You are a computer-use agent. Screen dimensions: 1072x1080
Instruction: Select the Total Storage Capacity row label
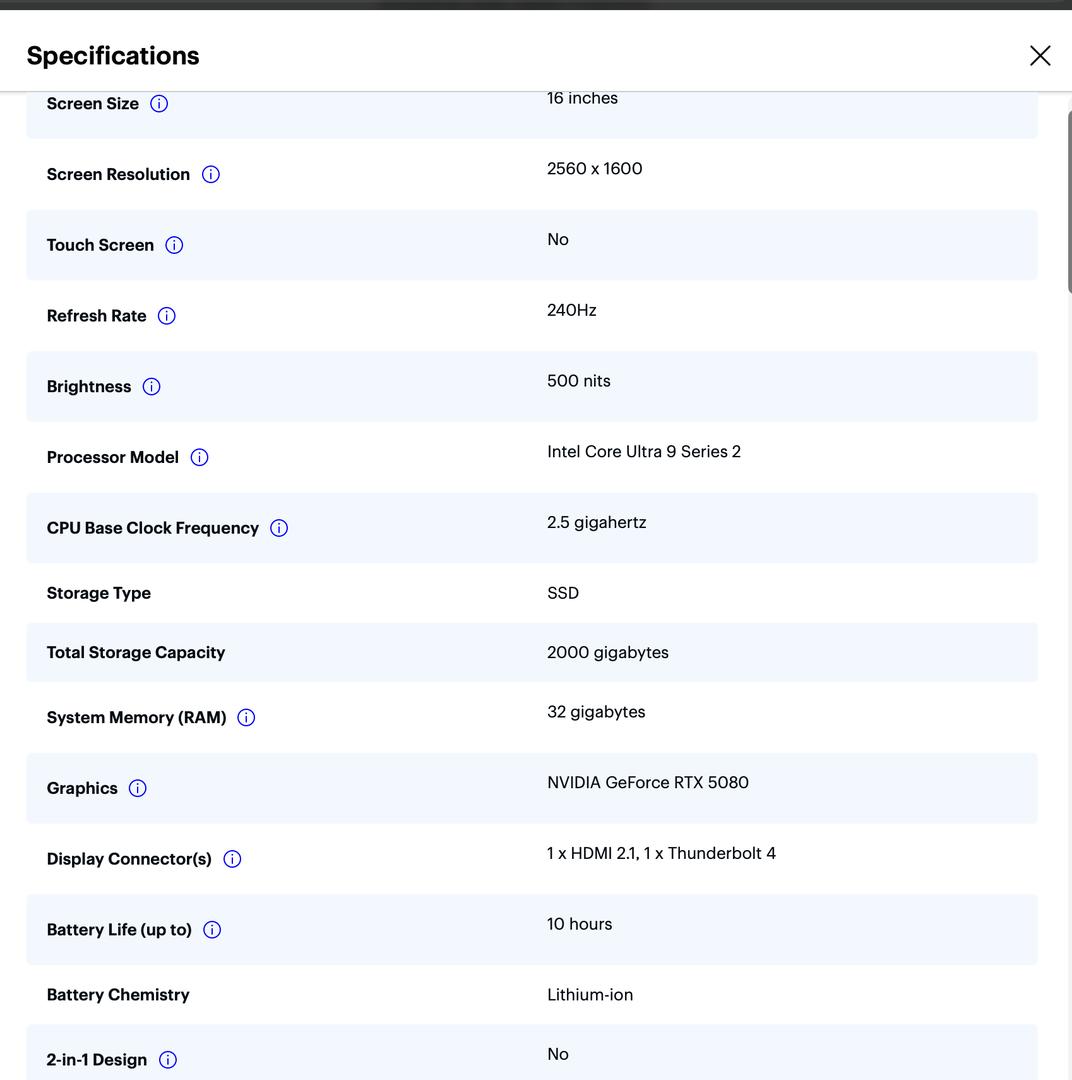click(136, 652)
